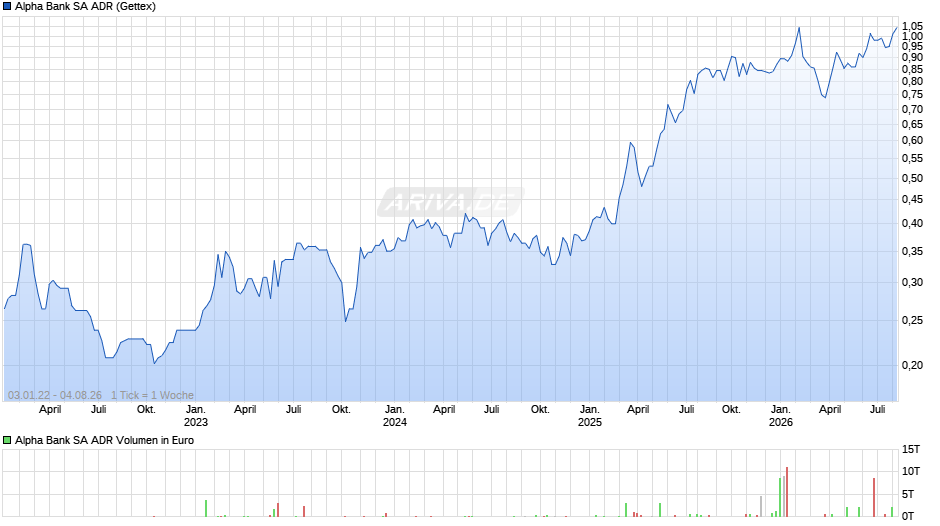Click the blue Alpha Bank legend square
The height and width of the screenshot is (526, 940).
[7, 7]
